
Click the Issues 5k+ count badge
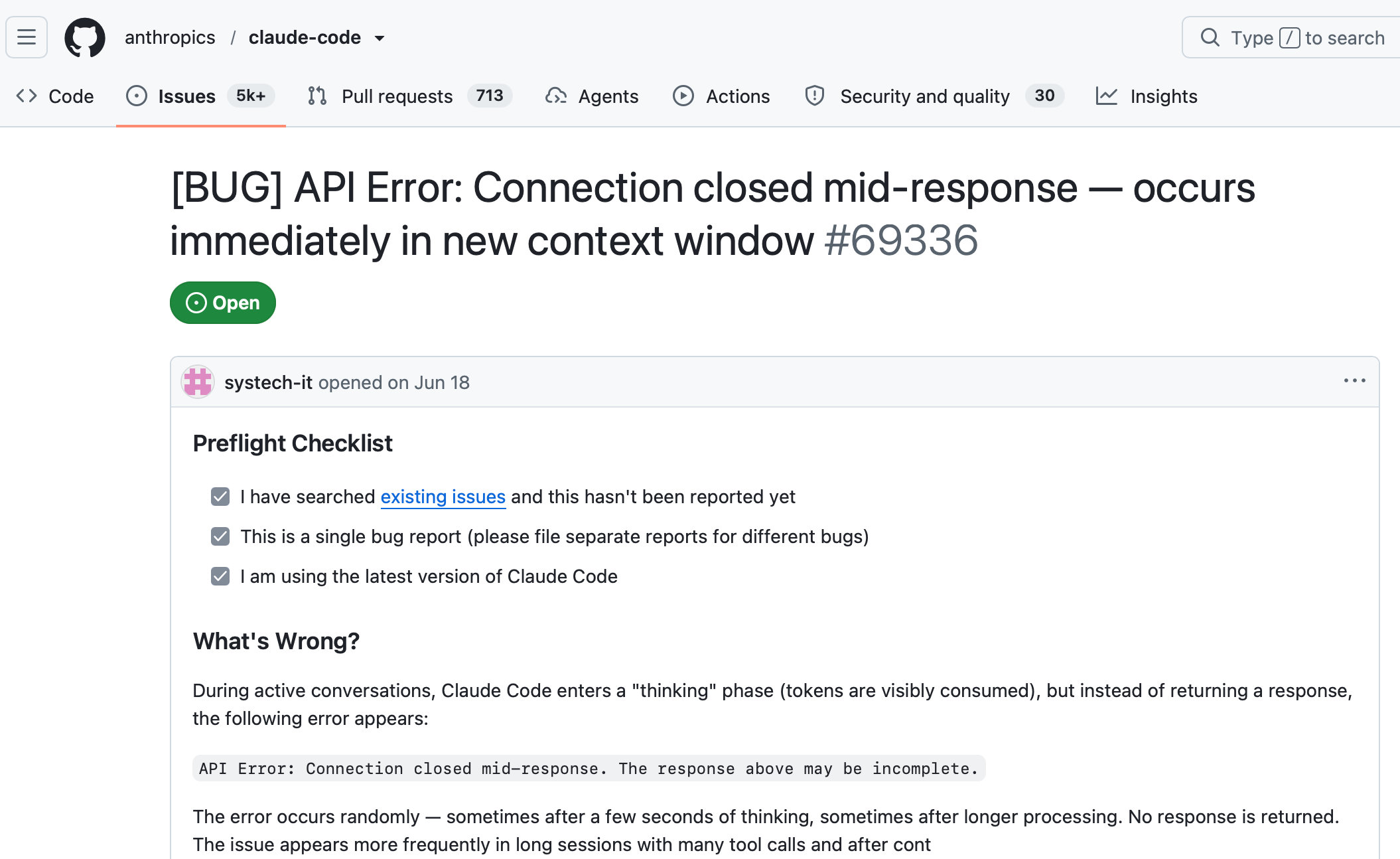point(251,96)
